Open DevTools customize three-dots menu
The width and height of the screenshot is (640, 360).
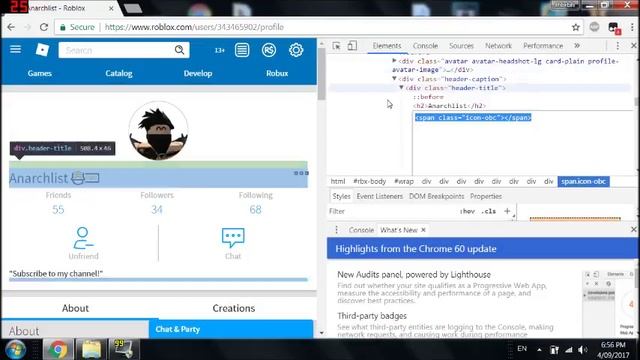618,46
